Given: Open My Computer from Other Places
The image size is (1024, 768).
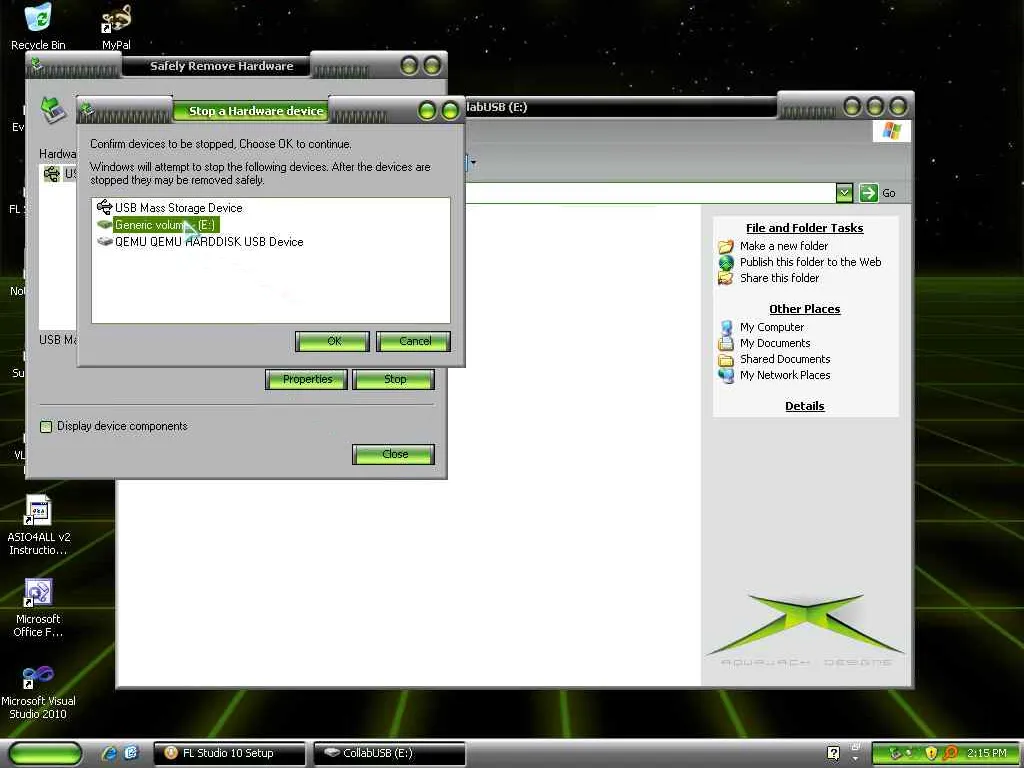Looking at the screenshot, I should [x=771, y=327].
